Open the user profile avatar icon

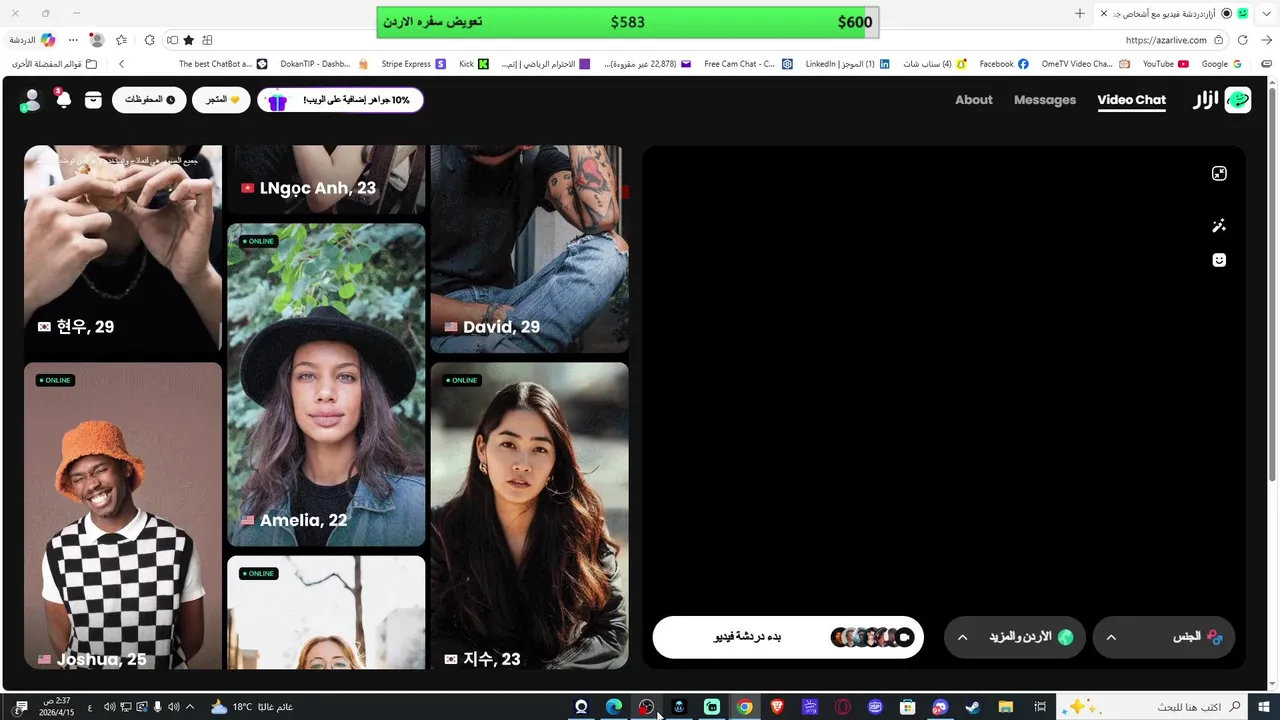coord(31,99)
